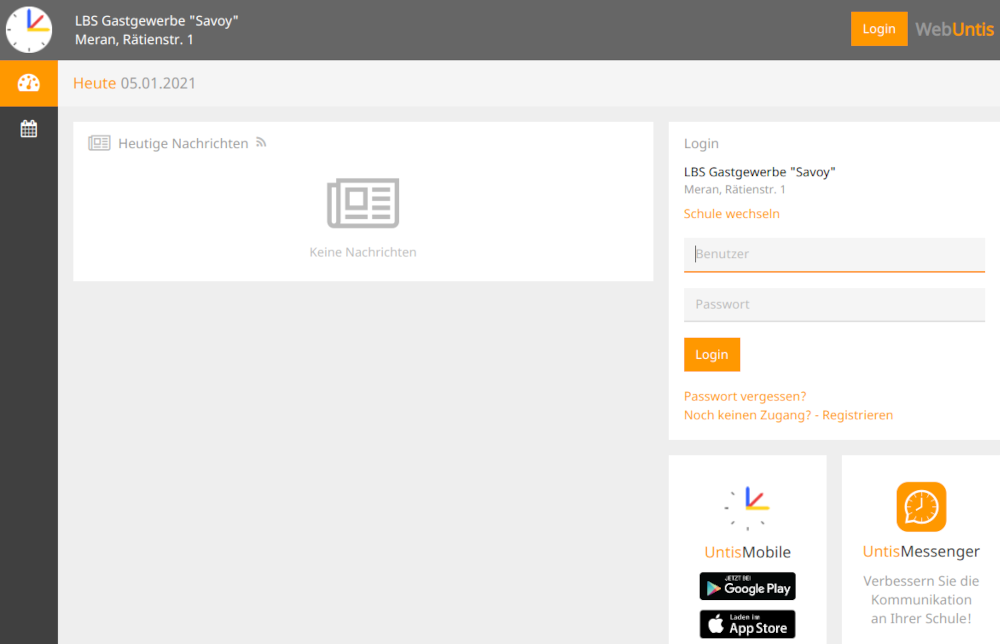The height and width of the screenshot is (644, 1000).
Task: Click the WebUntis brand text in header
Action: (x=955, y=29)
